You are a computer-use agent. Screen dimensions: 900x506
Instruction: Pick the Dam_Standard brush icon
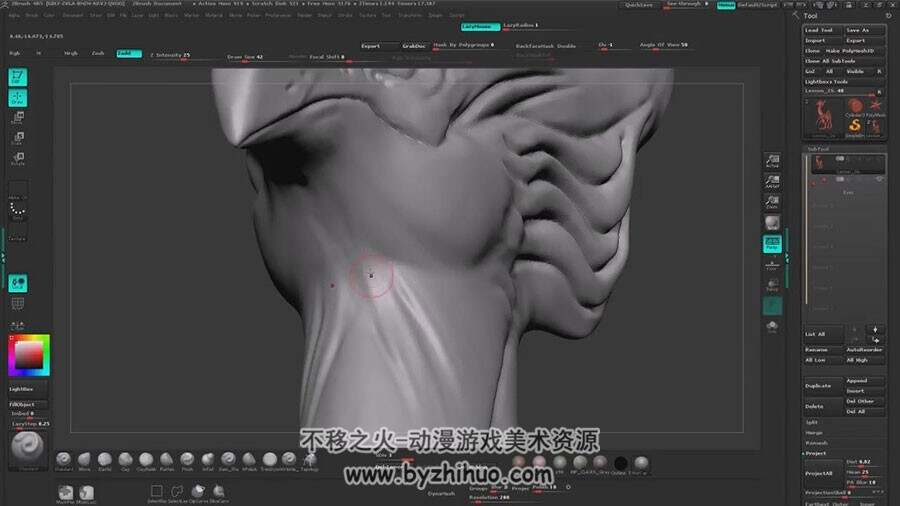pyautogui.click(x=228, y=460)
